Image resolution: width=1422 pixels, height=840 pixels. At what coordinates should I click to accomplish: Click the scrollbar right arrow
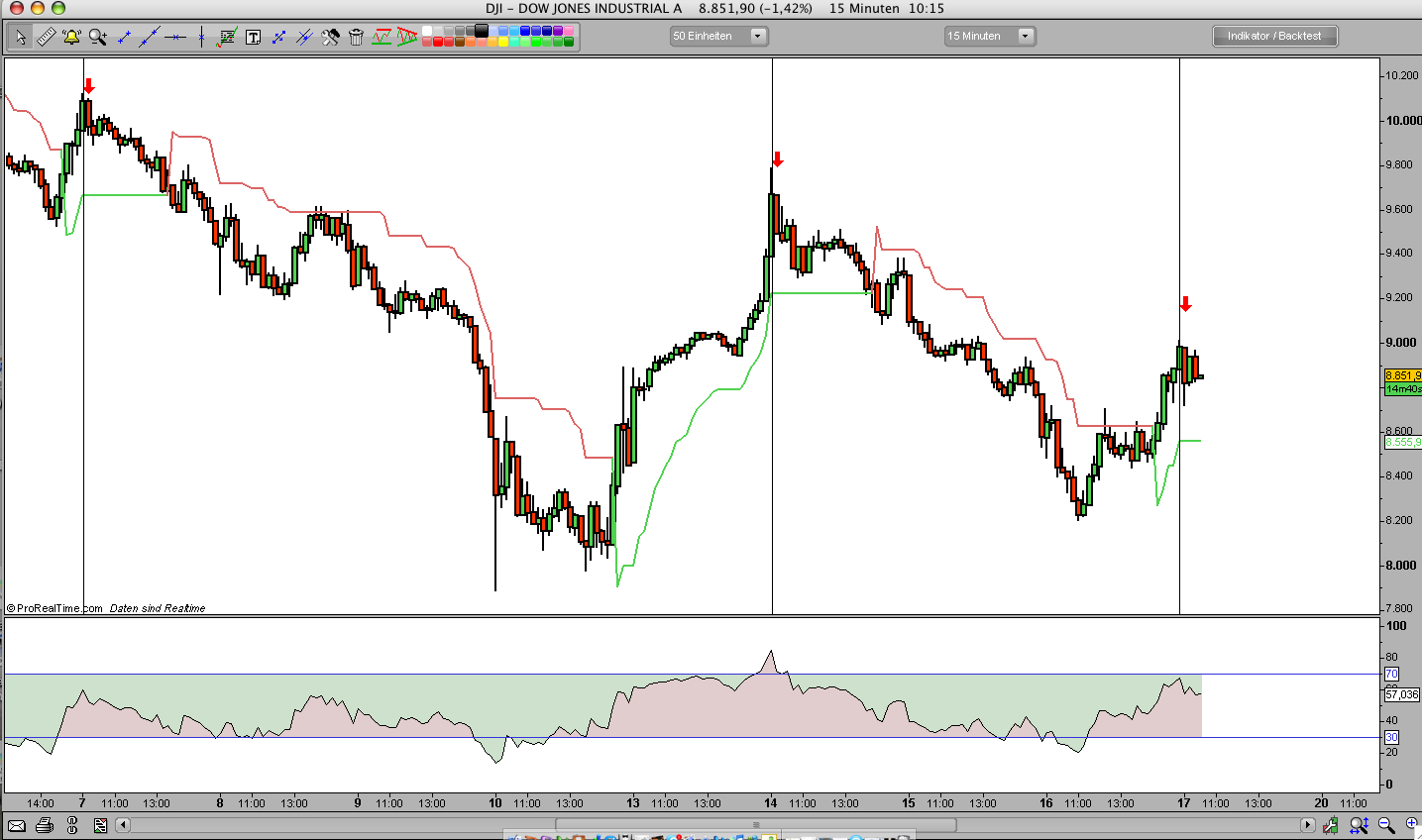tap(1308, 825)
